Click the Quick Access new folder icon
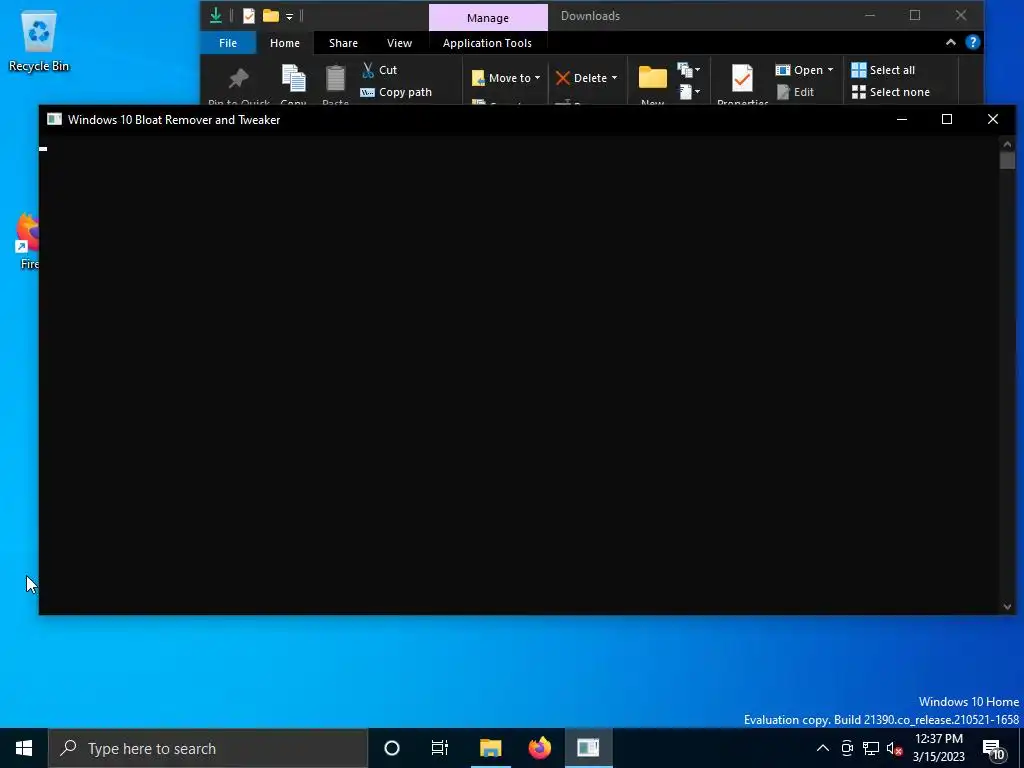 coord(270,16)
